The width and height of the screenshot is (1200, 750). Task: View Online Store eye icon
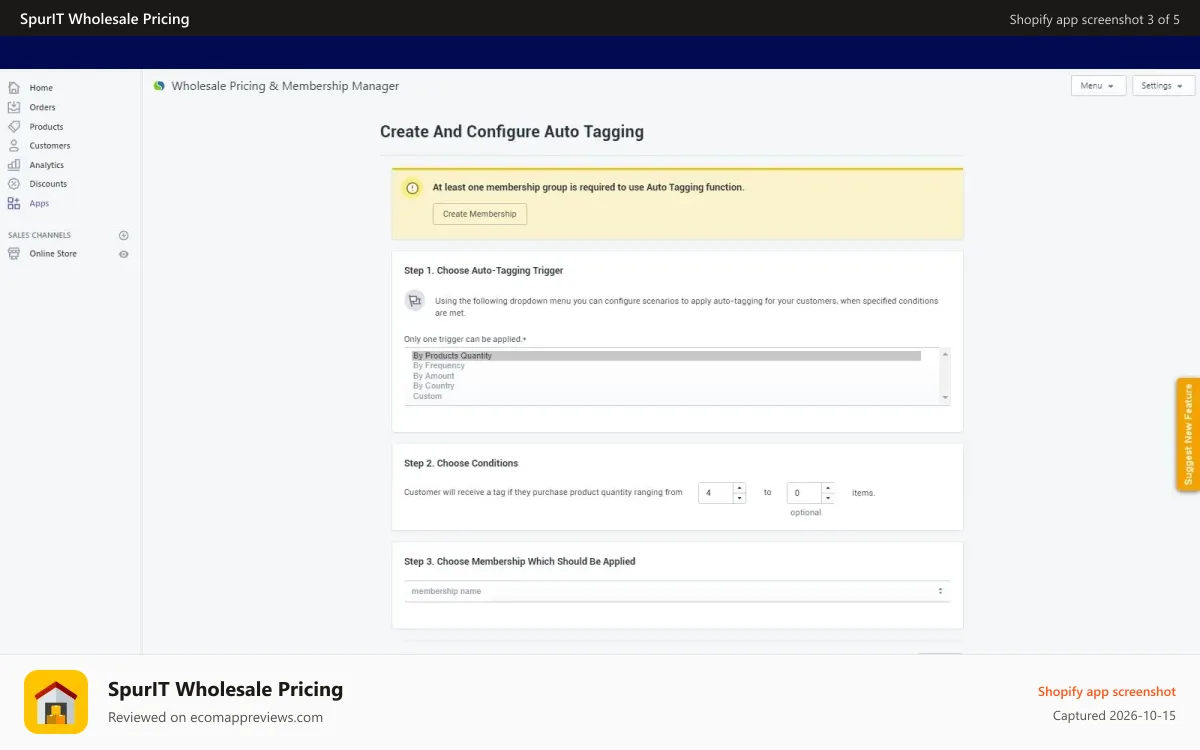point(124,254)
